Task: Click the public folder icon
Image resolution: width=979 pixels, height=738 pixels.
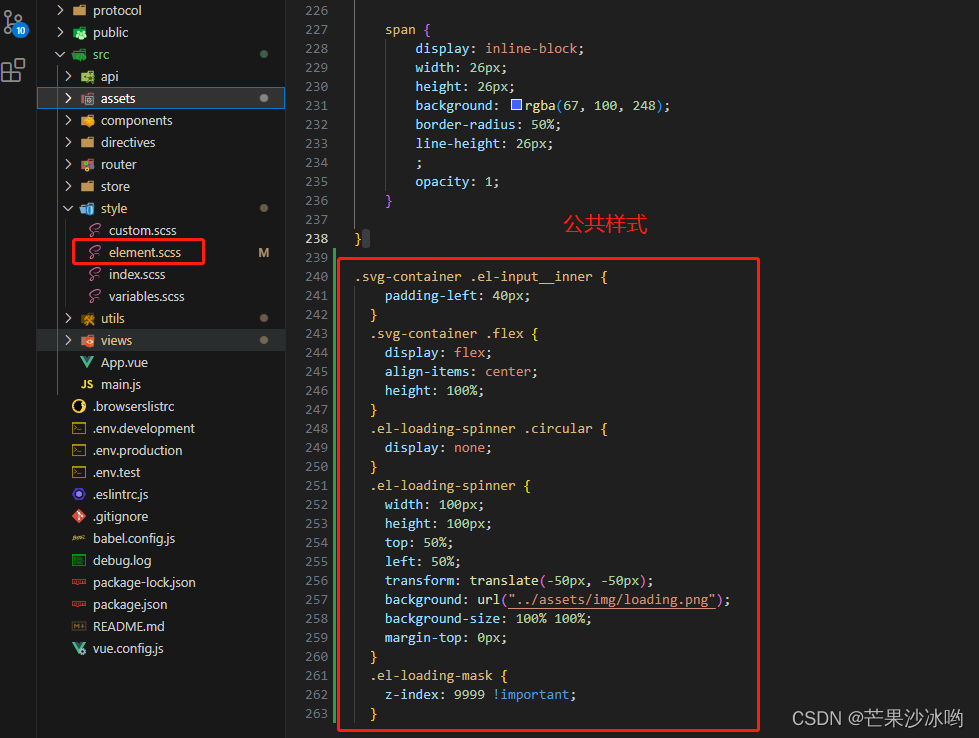Action: tap(79, 32)
